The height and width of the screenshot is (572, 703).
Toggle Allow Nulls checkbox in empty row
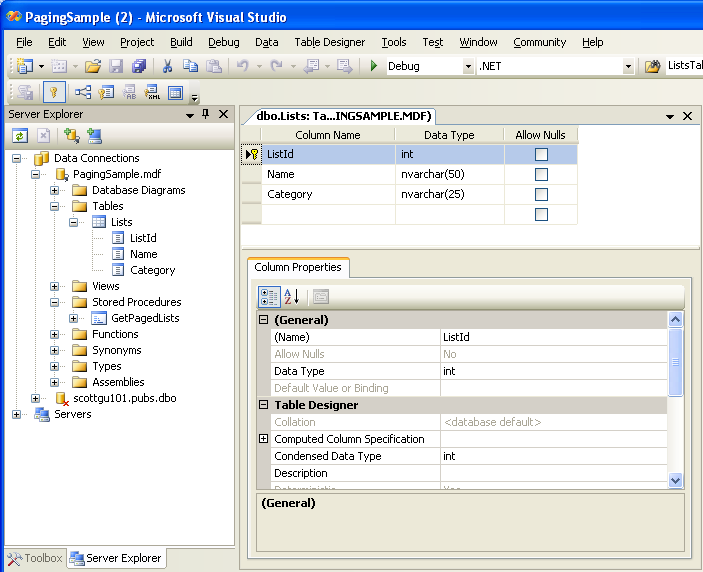(x=541, y=214)
